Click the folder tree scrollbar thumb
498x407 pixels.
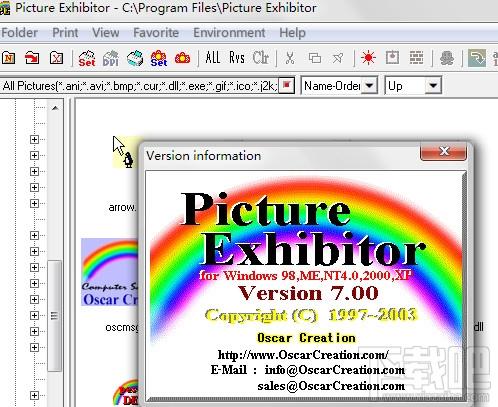click(55, 315)
